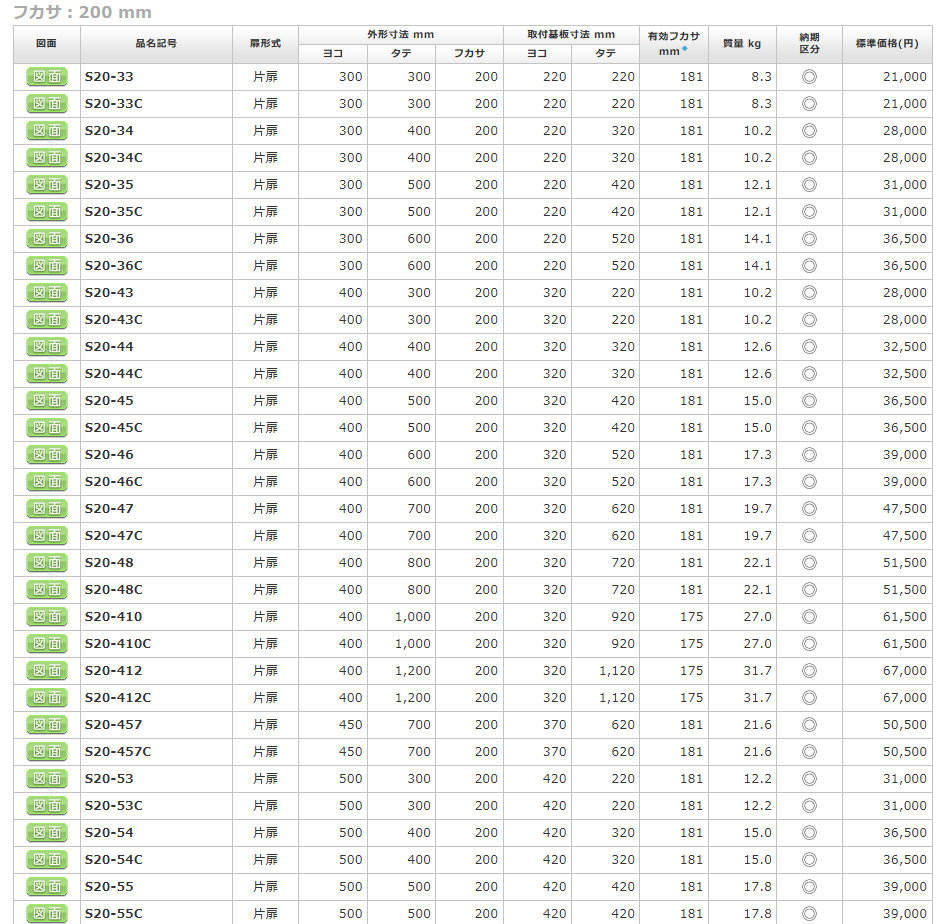Click delivery circle mark in S20-46 row

click(809, 455)
